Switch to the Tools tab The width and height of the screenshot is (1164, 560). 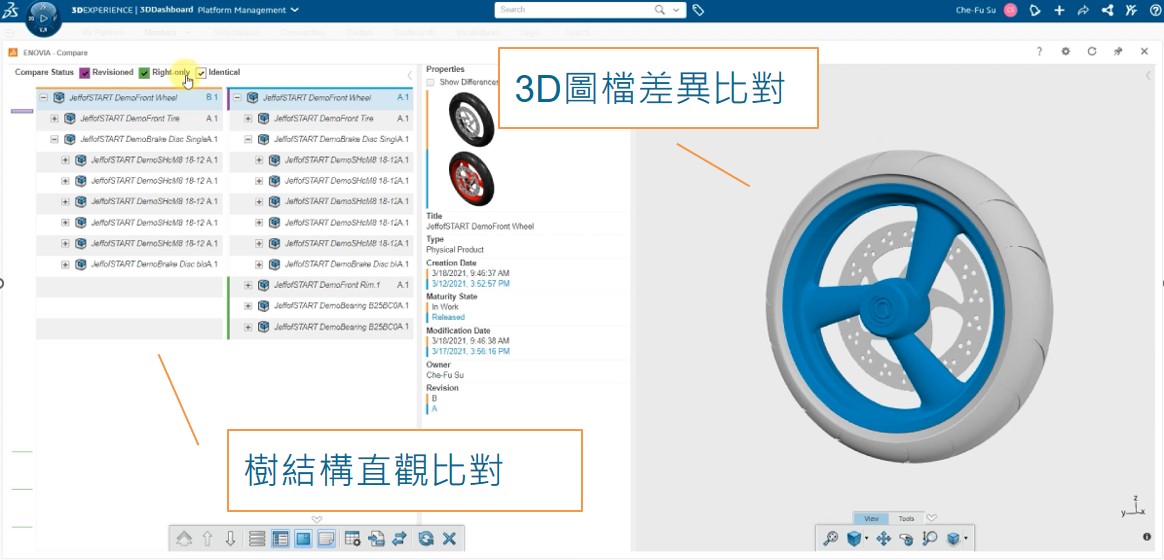[x=906, y=518]
